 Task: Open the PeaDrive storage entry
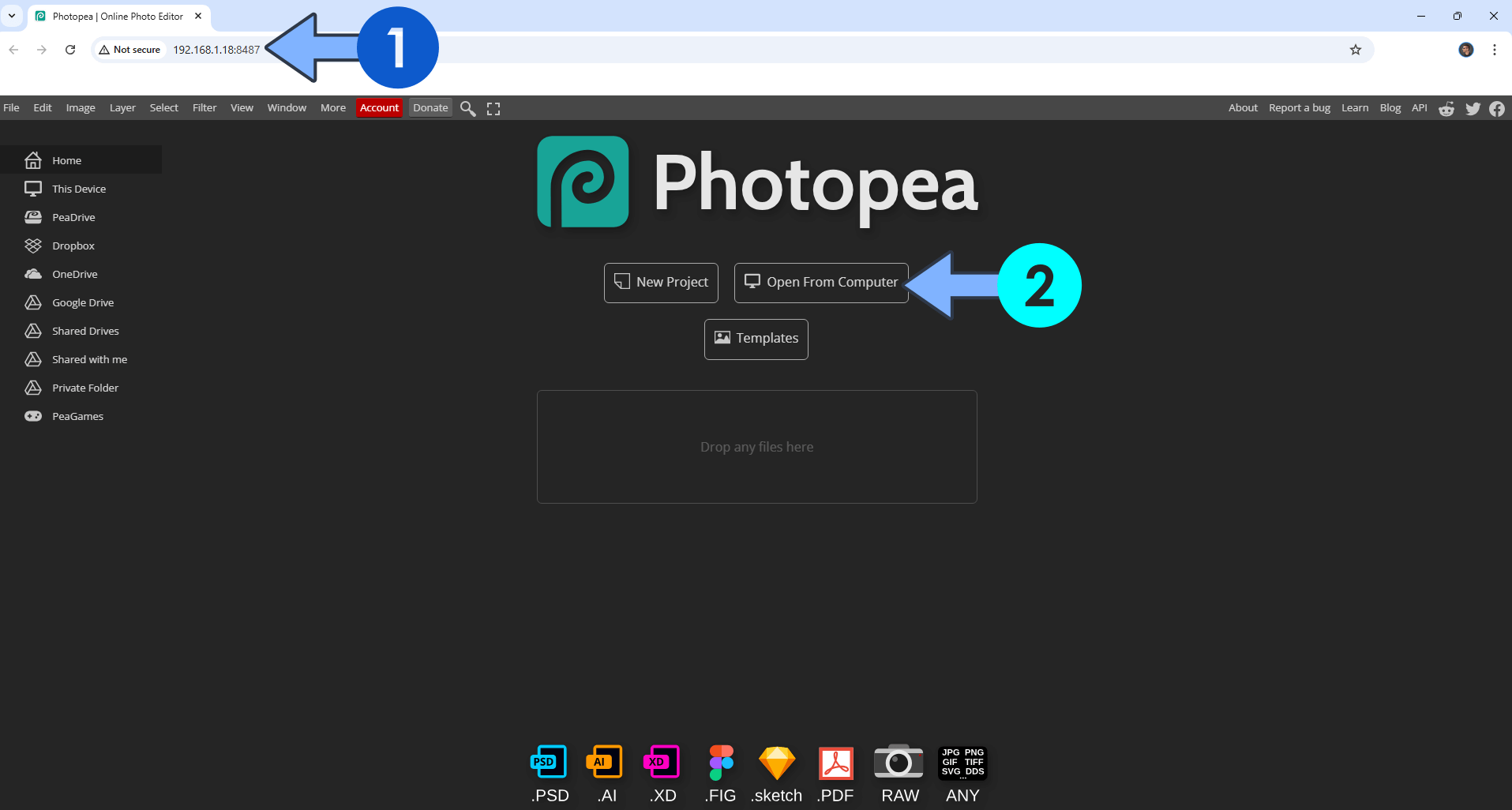click(81, 217)
